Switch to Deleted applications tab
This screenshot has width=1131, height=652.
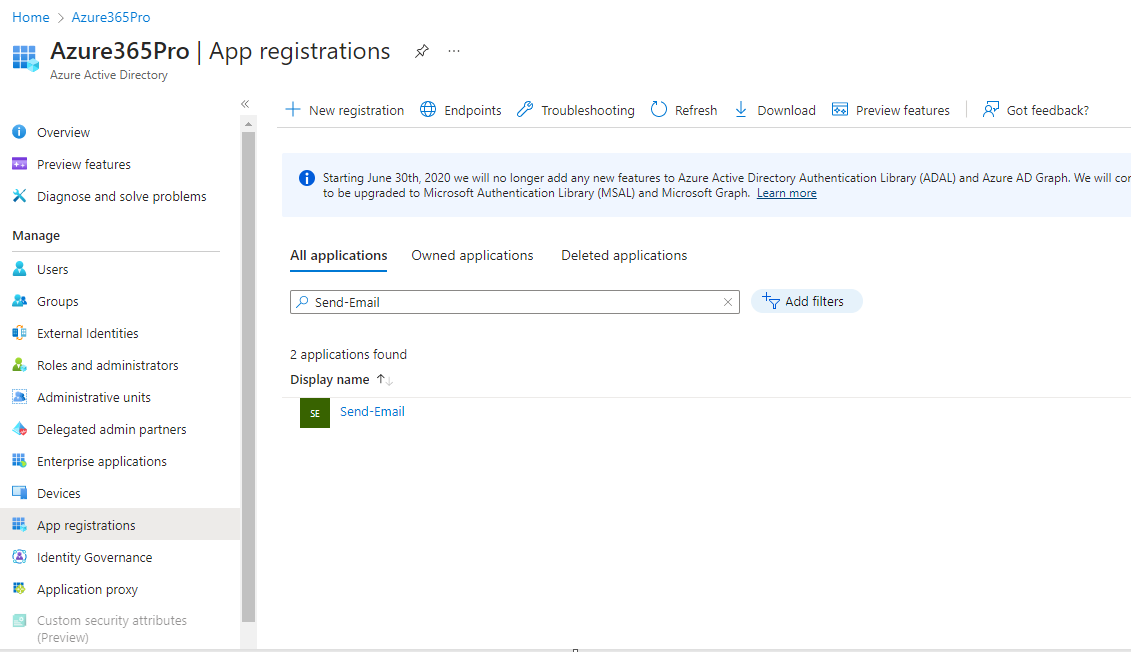(624, 255)
